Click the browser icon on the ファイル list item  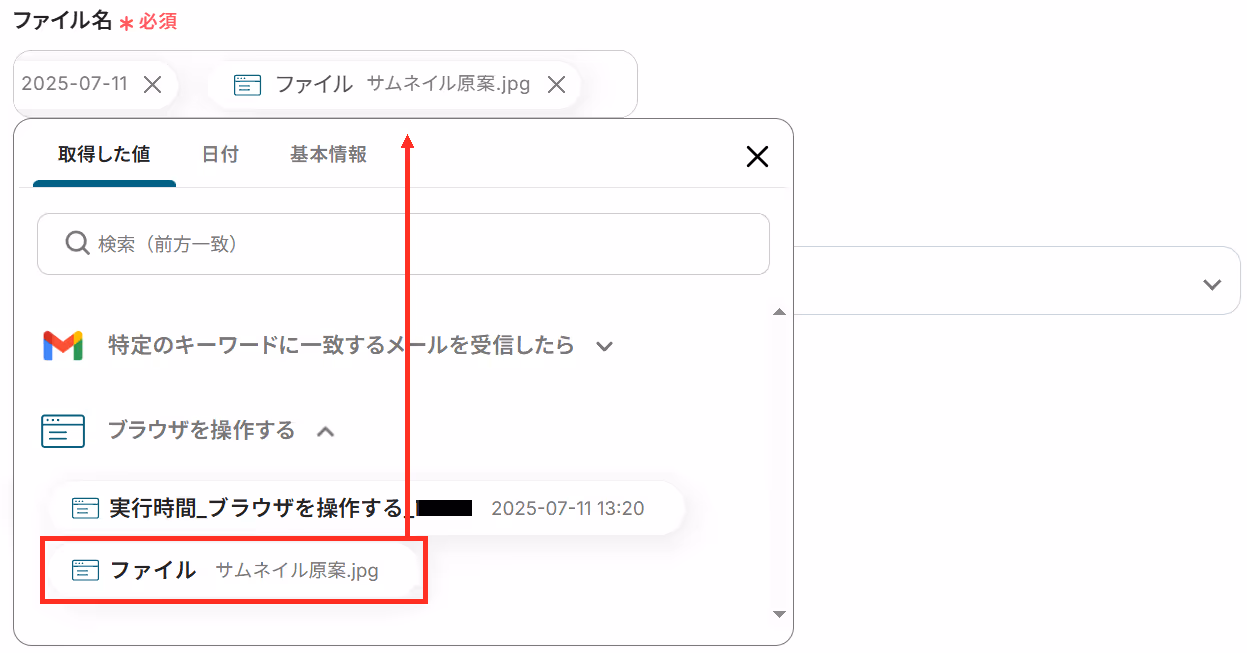(86, 570)
